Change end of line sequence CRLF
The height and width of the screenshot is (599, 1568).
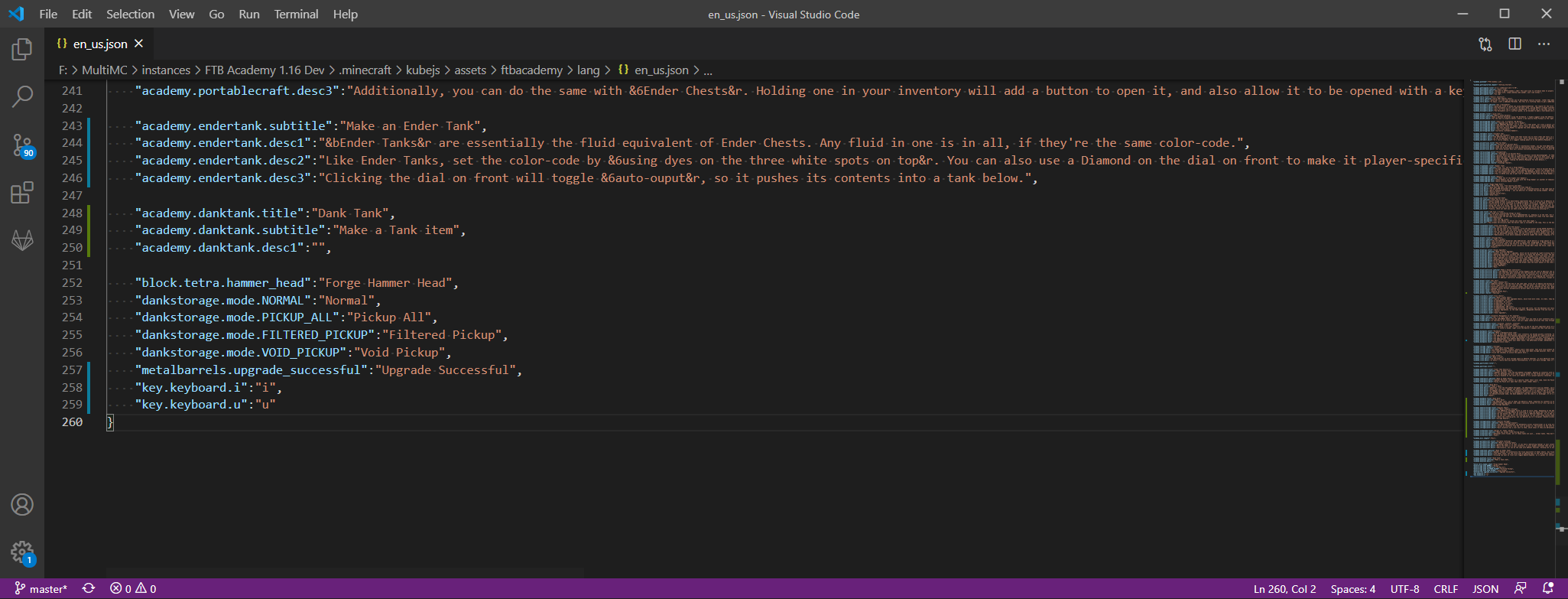pos(1446,588)
